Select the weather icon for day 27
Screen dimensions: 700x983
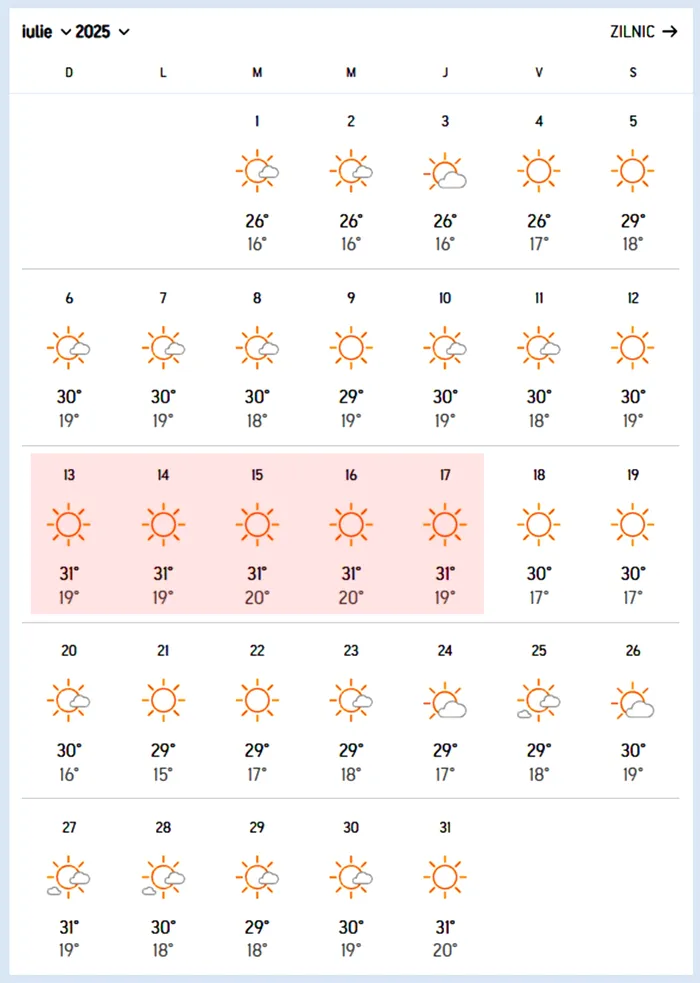[x=69, y=877]
